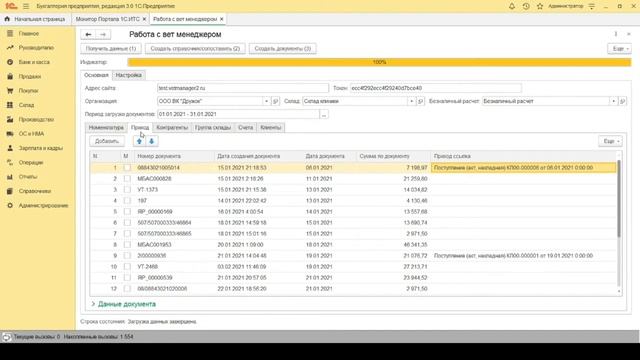
Task: Open Главное section in sidebar
Action: pyautogui.click(x=29, y=33)
